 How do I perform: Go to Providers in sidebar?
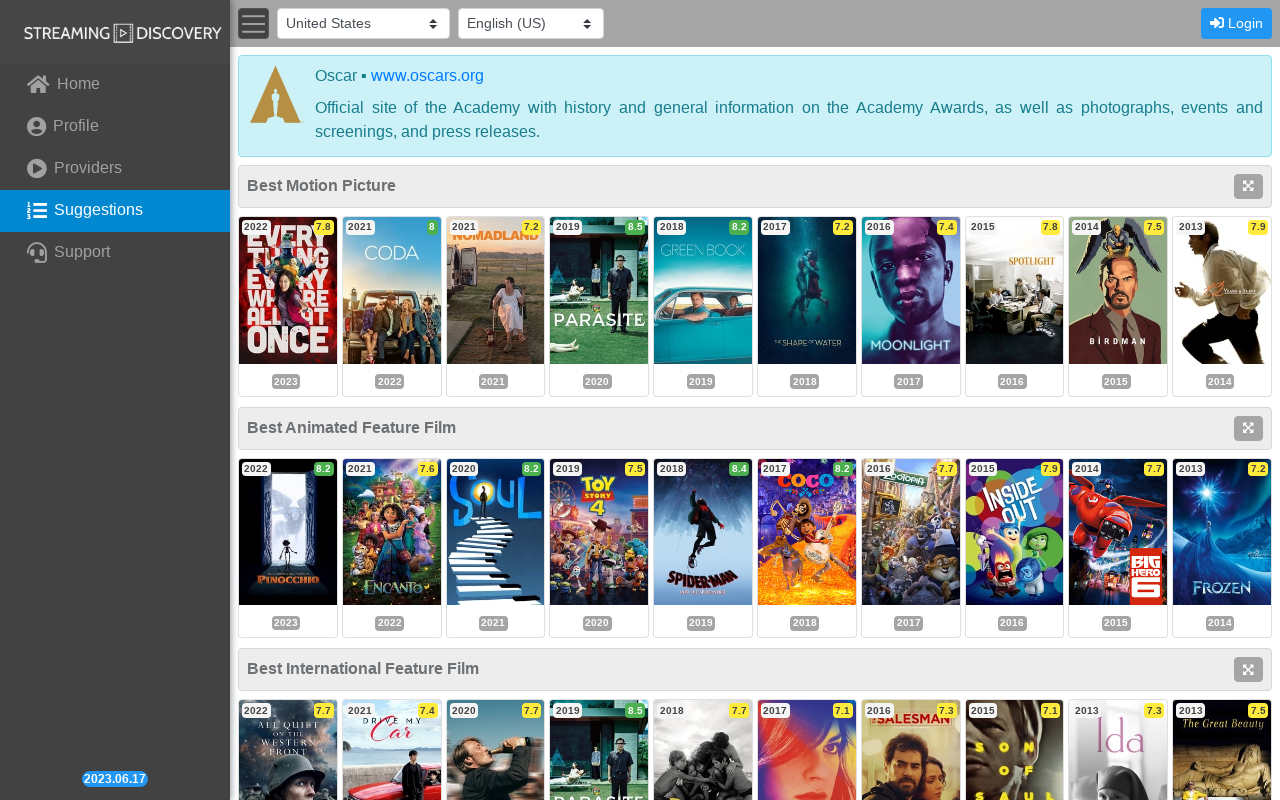point(115,168)
